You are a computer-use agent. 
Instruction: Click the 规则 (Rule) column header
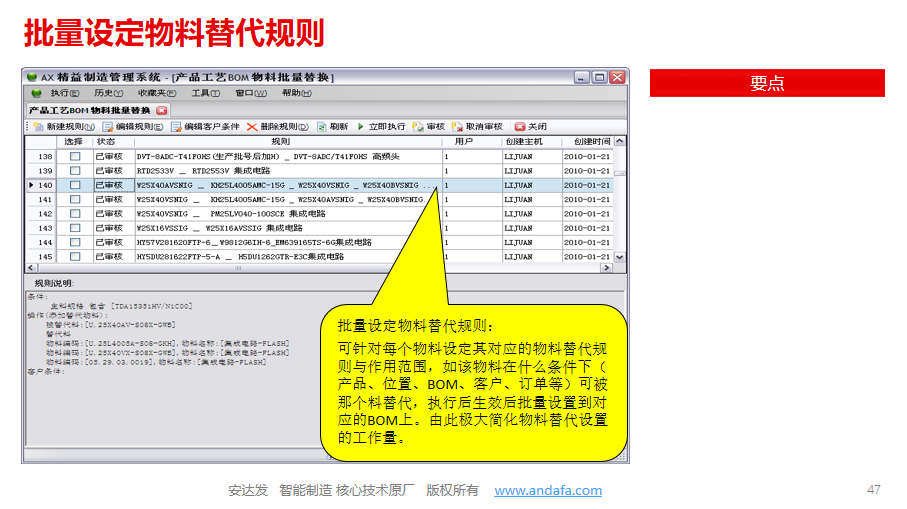[288, 142]
